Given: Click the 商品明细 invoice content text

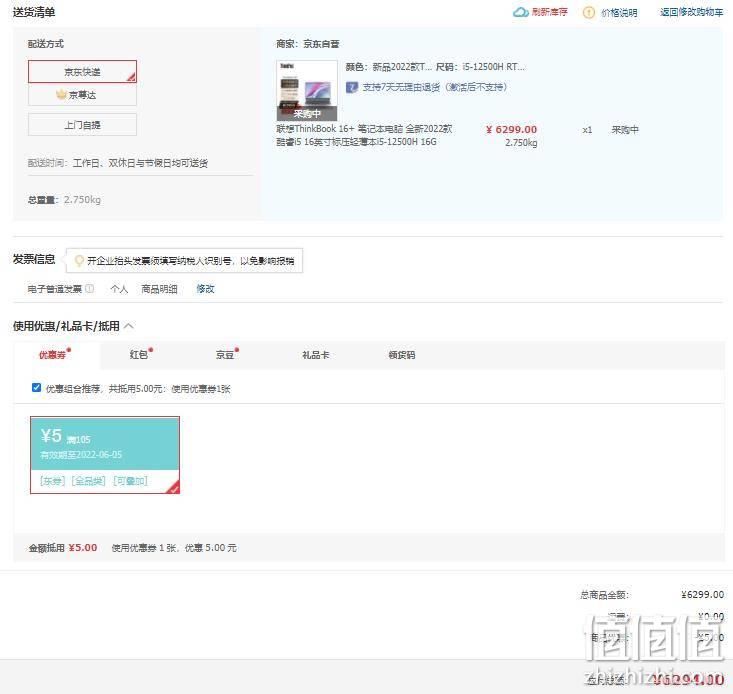Looking at the screenshot, I should pos(159,289).
